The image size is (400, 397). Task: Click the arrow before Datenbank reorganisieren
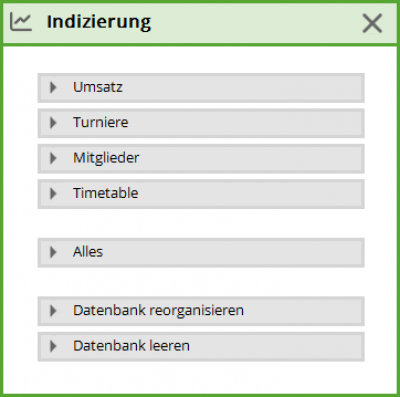pyautogui.click(x=53, y=311)
